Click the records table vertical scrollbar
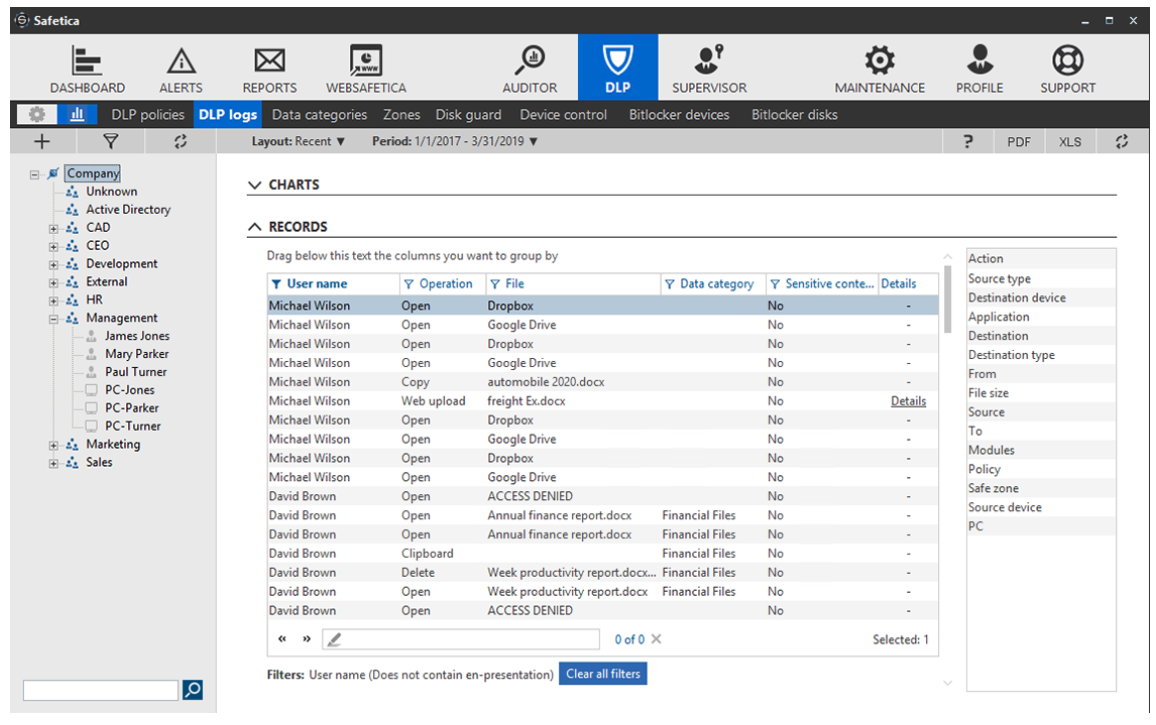This screenshot has height=725, width=1156. point(946,300)
